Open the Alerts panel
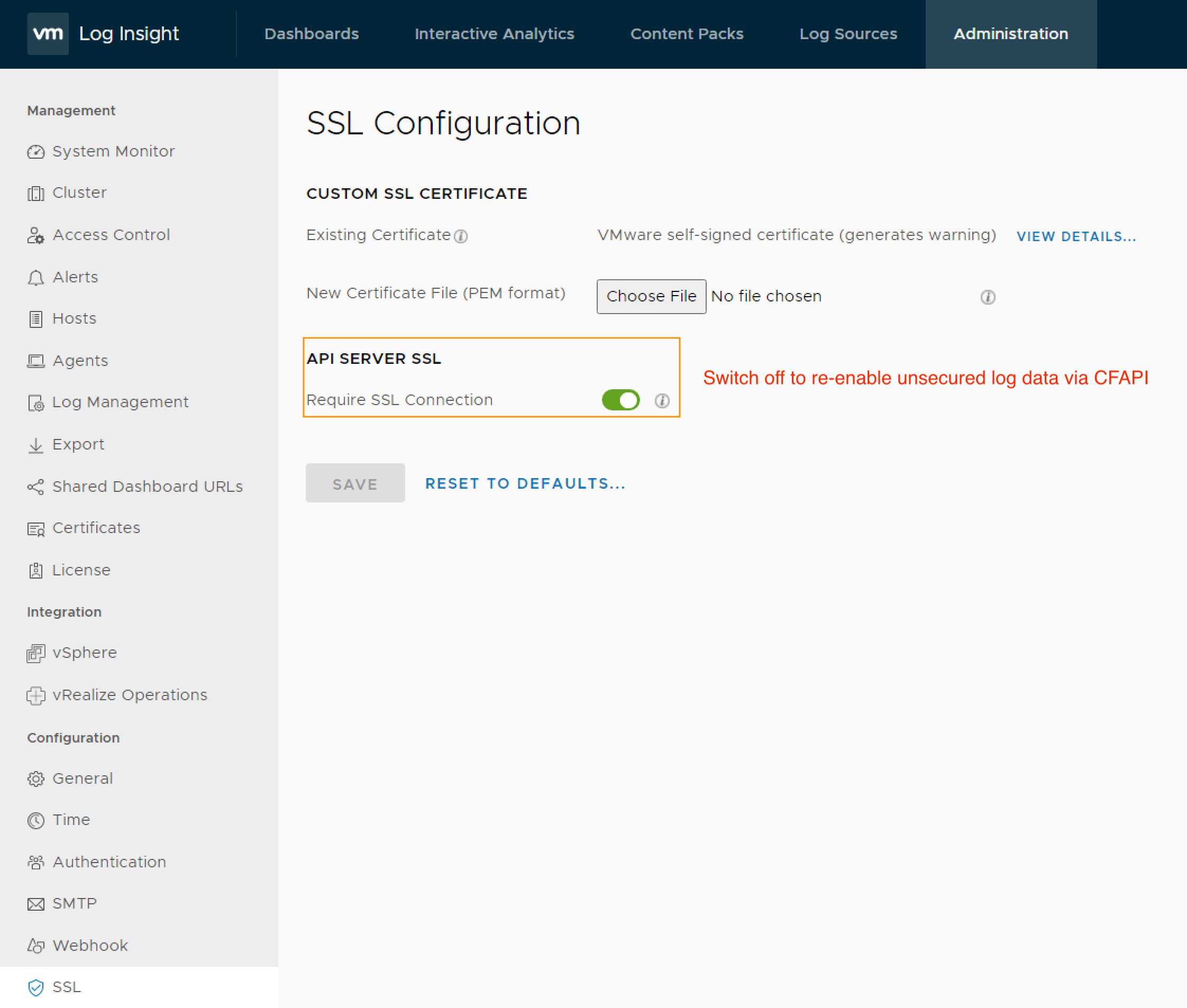 74,277
